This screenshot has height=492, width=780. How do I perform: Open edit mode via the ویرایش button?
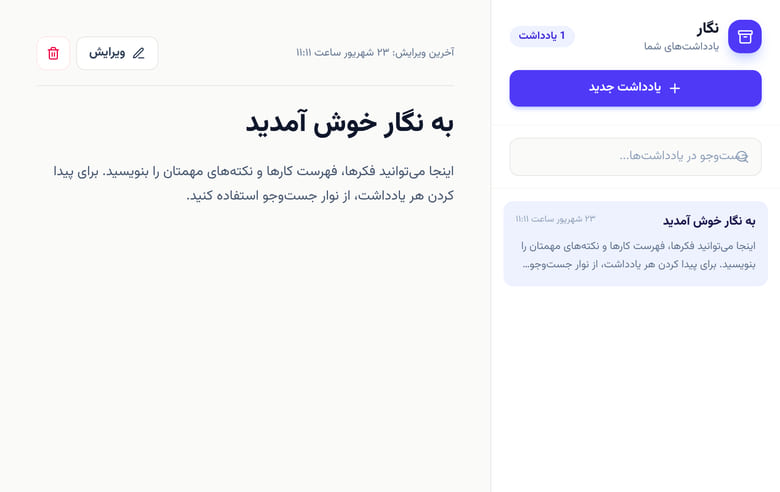pos(117,53)
